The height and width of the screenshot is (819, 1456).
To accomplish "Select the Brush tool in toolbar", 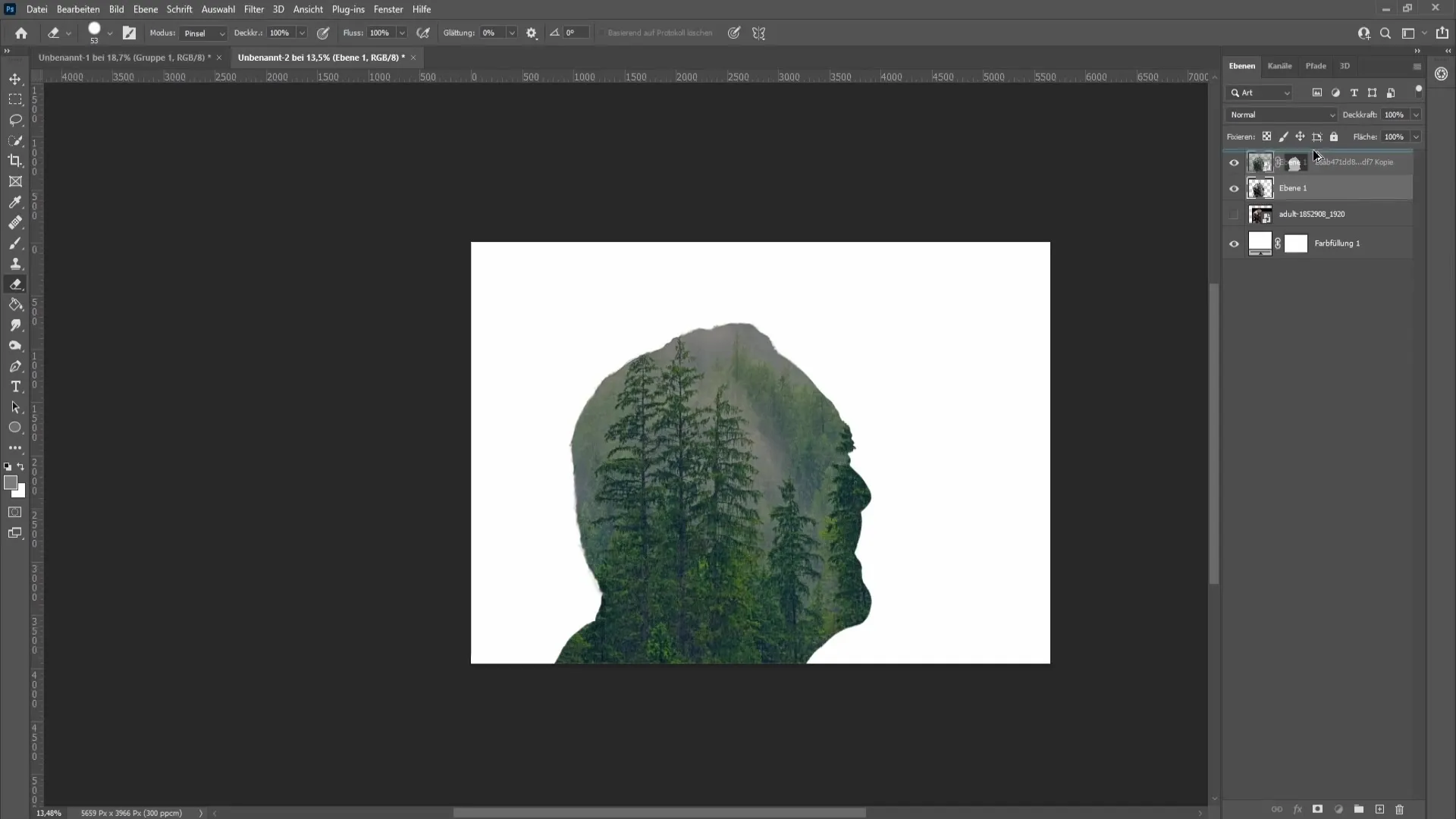I will point(15,243).
